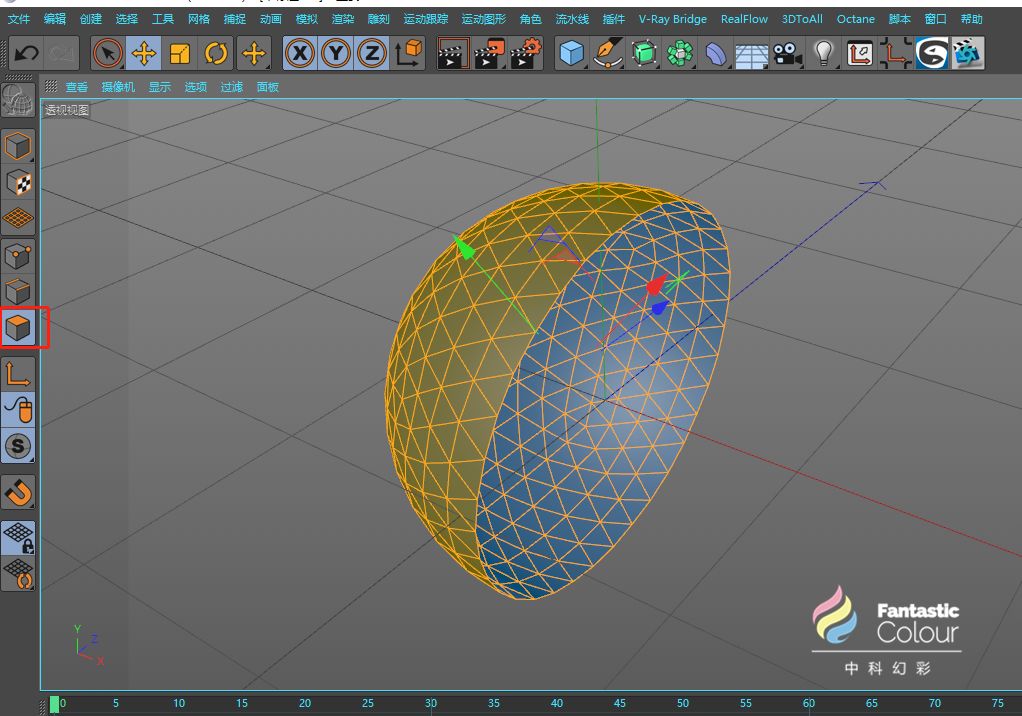Toggle the Y axis lock
Viewport: 1022px width, 716px height.
pos(336,53)
